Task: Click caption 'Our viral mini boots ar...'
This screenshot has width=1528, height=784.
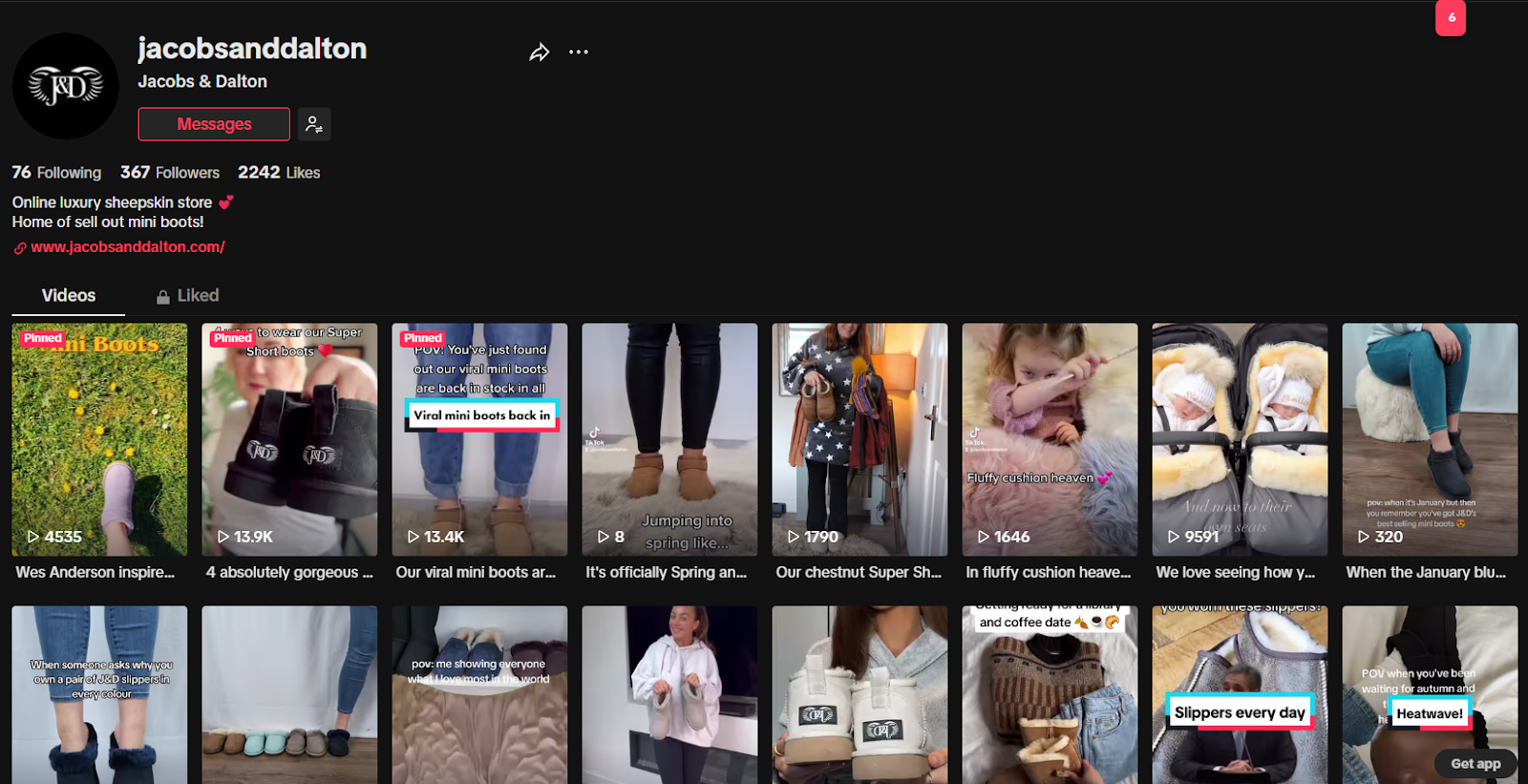Action: 476,573
